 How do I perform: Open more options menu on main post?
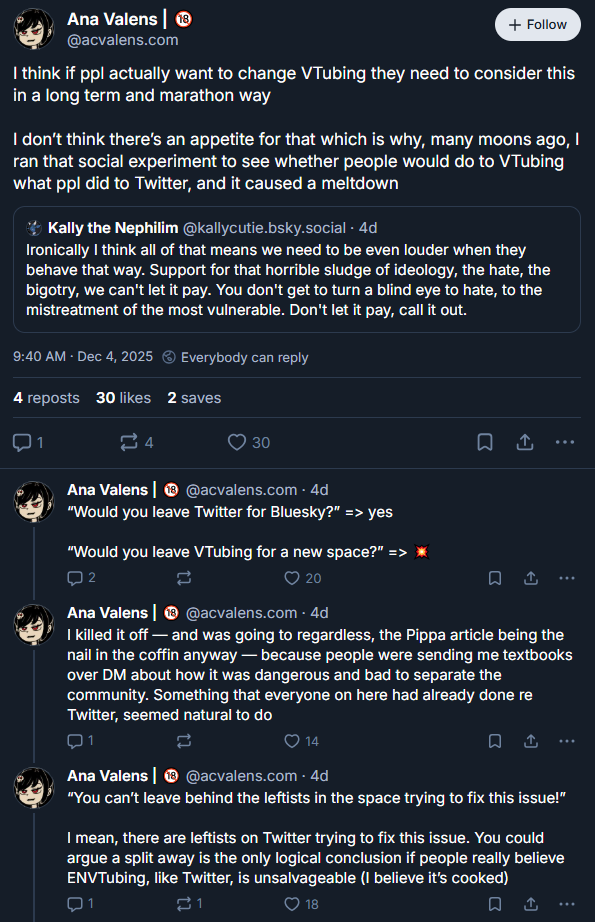click(x=564, y=442)
